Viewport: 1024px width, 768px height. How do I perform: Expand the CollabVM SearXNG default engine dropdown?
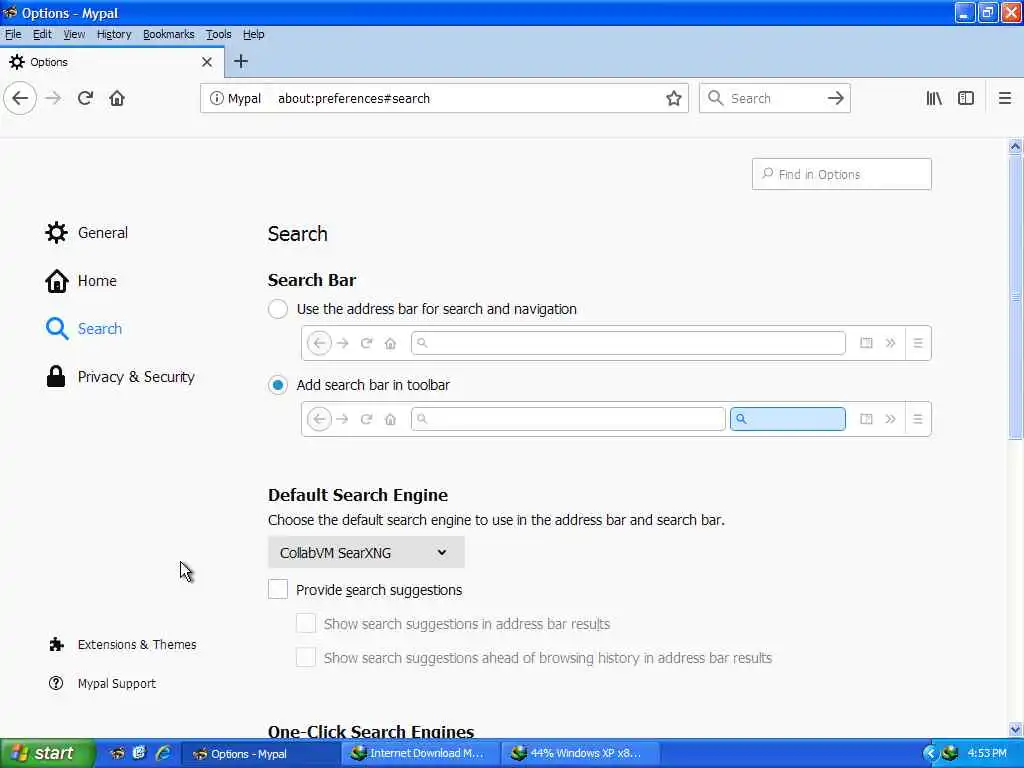[366, 552]
